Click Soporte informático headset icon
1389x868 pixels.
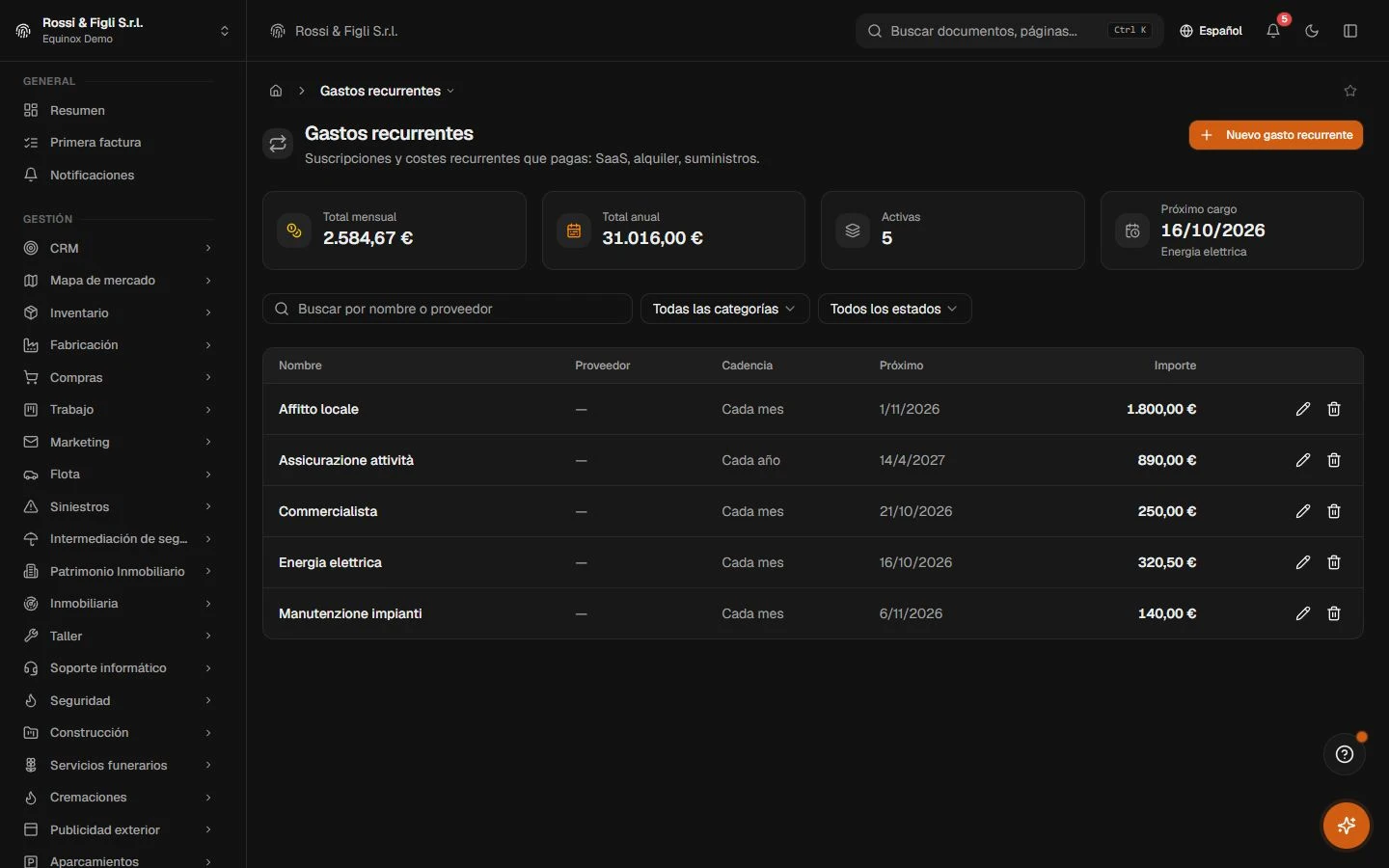31,667
